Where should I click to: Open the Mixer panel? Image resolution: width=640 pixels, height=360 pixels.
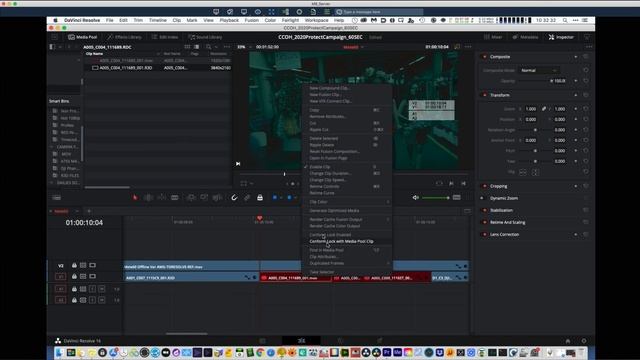[x=493, y=37]
